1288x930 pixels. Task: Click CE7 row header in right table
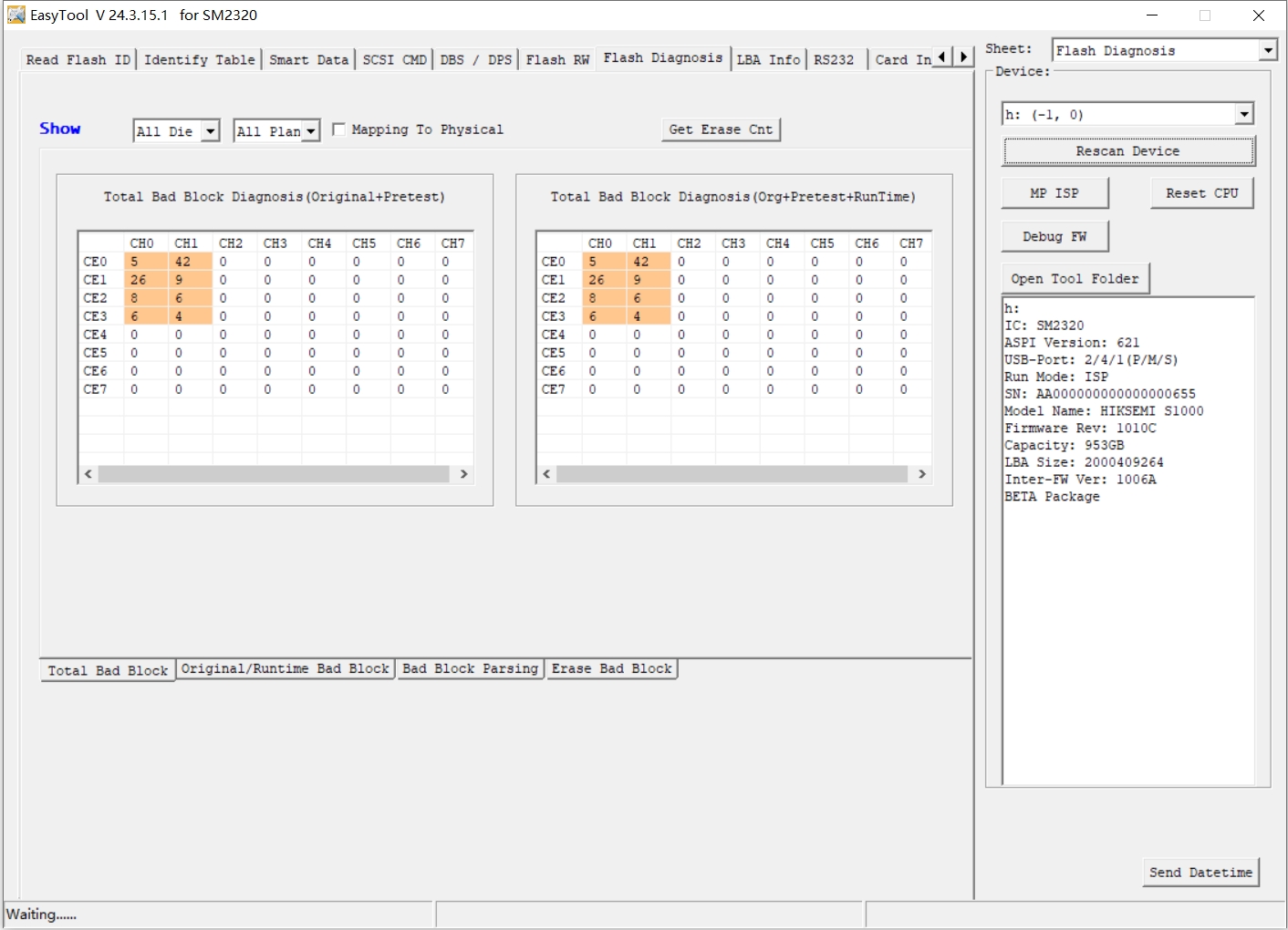click(x=554, y=389)
